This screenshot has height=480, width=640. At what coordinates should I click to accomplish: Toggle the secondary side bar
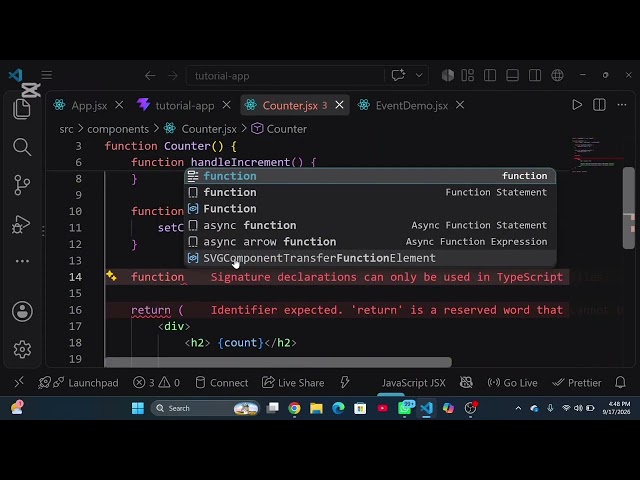click(x=535, y=76)
